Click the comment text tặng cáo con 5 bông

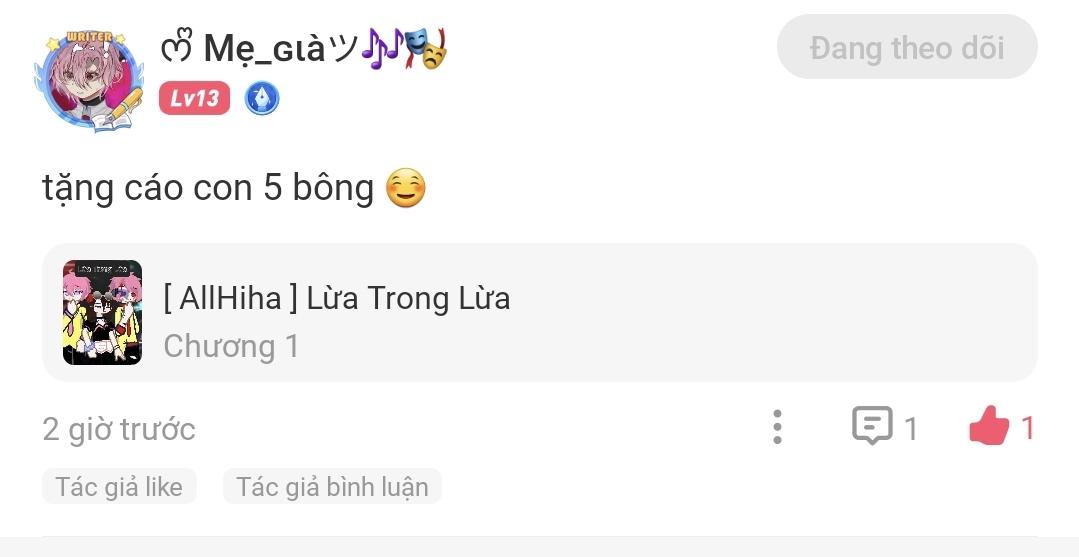coord(208,187)
